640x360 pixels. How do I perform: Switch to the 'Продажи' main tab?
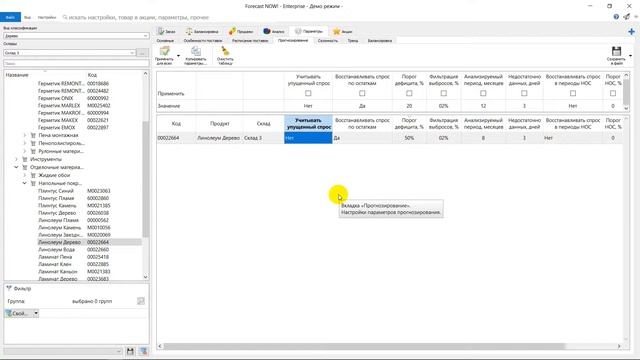(x=241, y=31)
